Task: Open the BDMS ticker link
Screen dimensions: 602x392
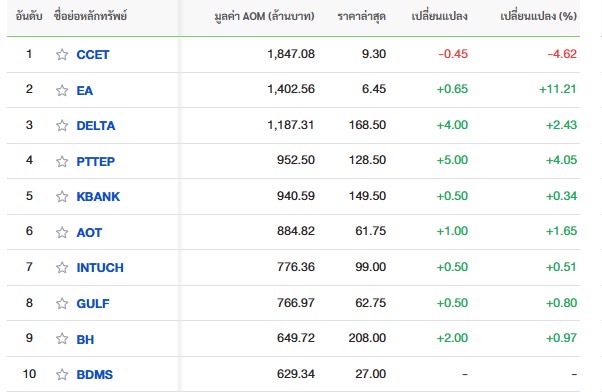Action: tap(95, 374)
